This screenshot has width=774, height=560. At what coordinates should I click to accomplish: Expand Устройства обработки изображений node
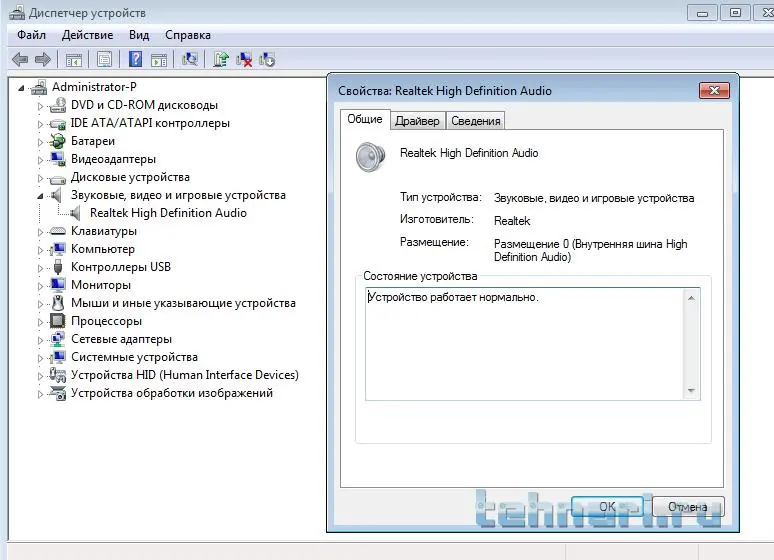pyautogui.click(x=40, y=394)
